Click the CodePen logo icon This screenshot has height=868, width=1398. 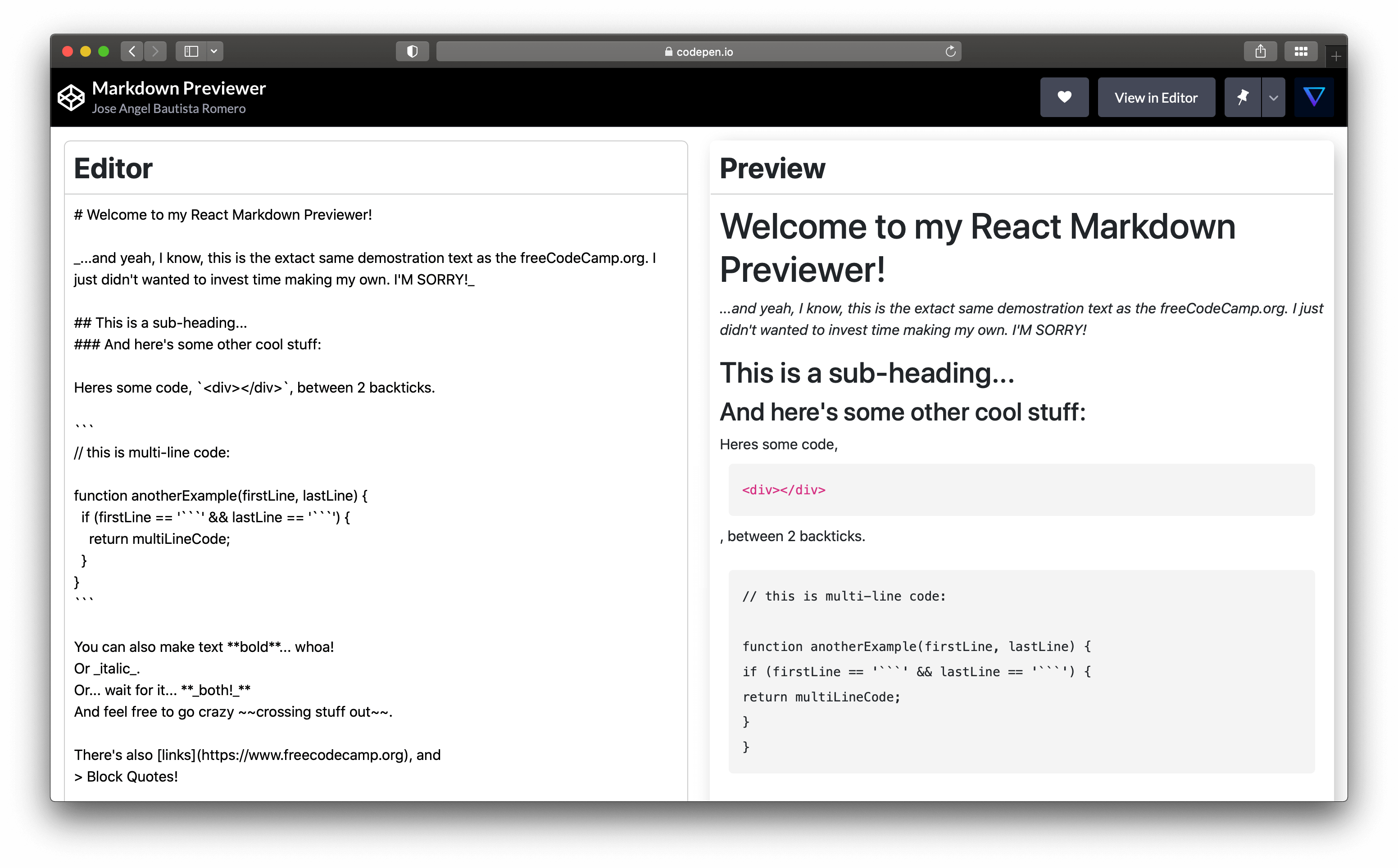[x=71, y=98]
